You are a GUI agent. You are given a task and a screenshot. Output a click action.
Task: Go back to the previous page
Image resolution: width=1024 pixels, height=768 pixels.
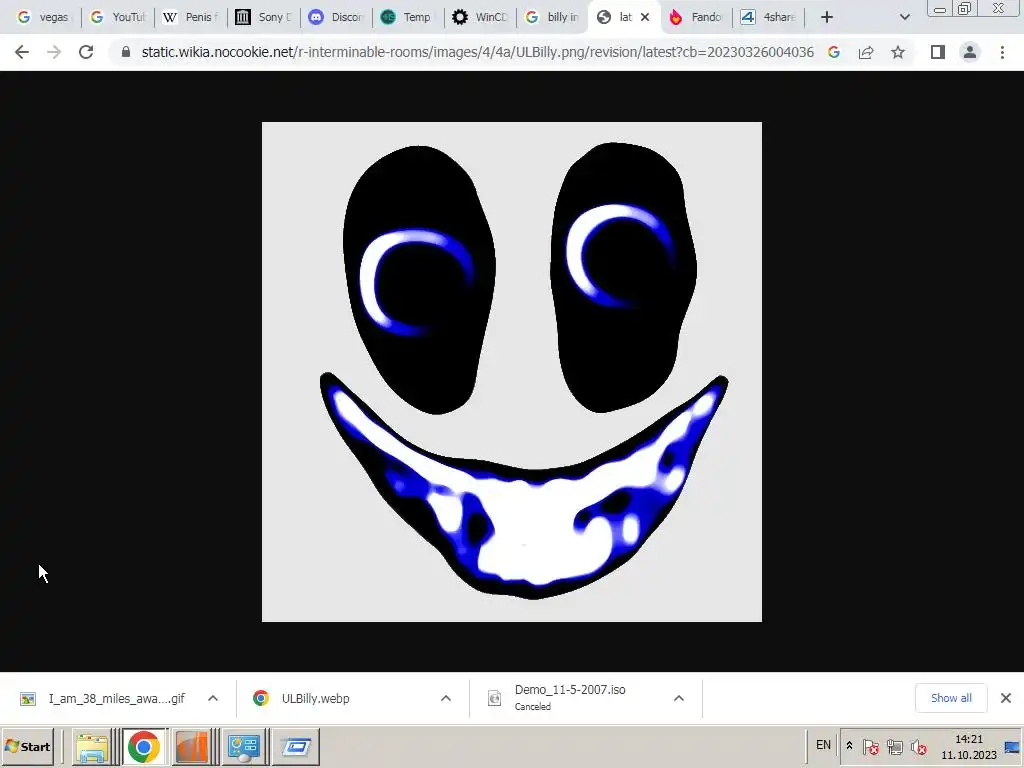22,52
